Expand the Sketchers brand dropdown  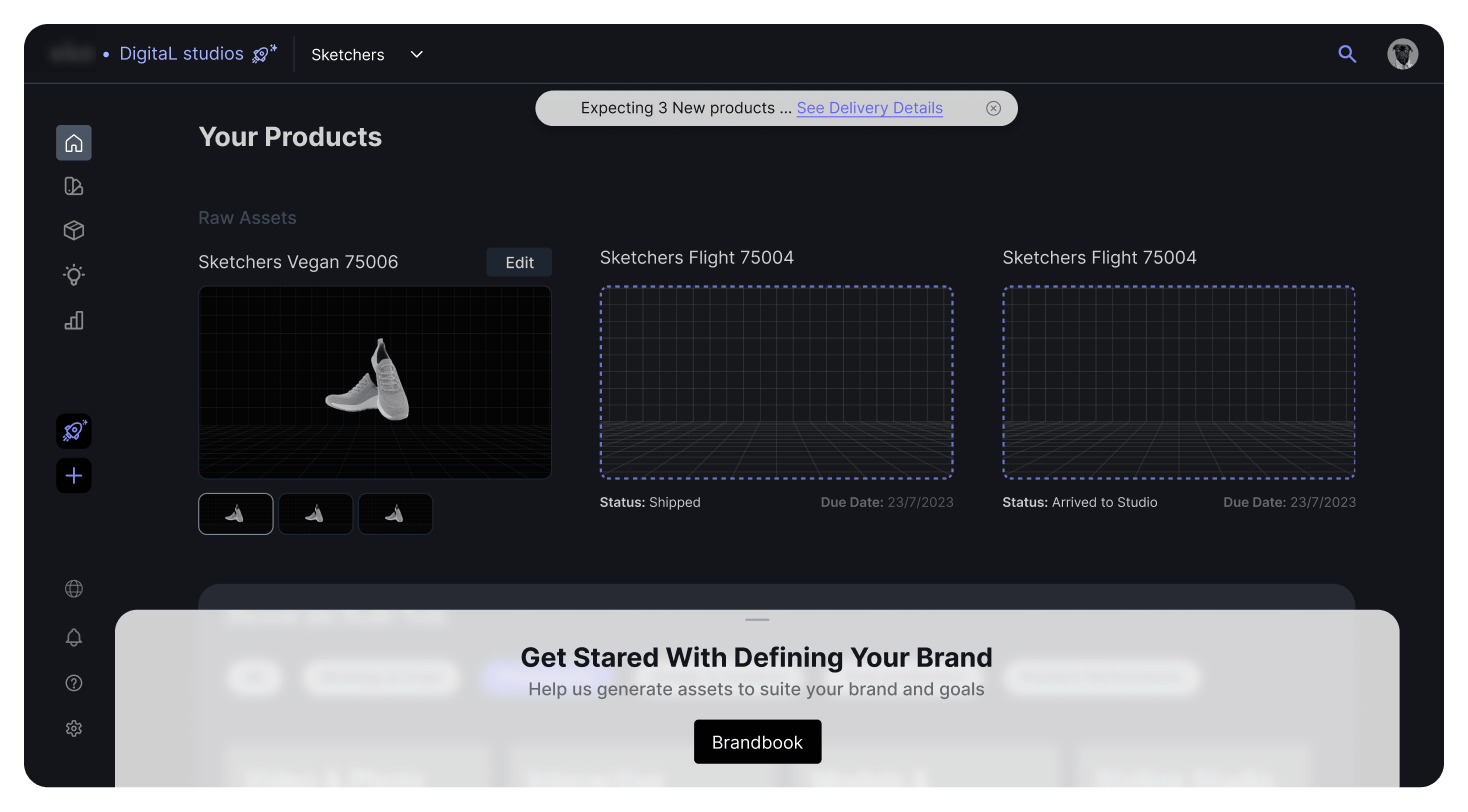[367, 54]
